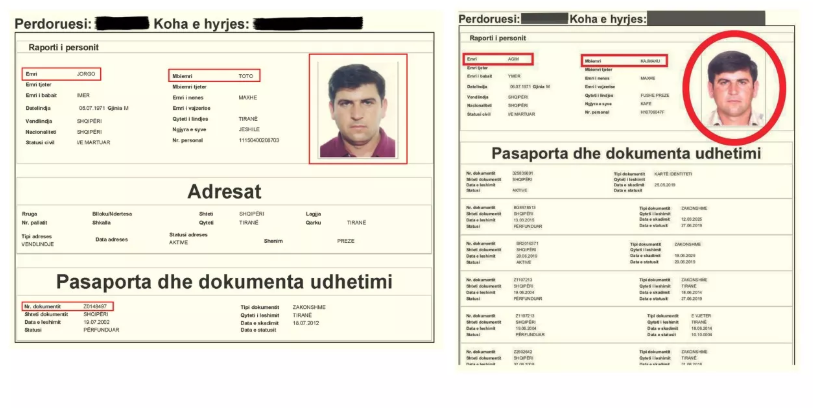Click the Statusi adreses label under Adresat
The image size is (813, 408).
(188, 235)
